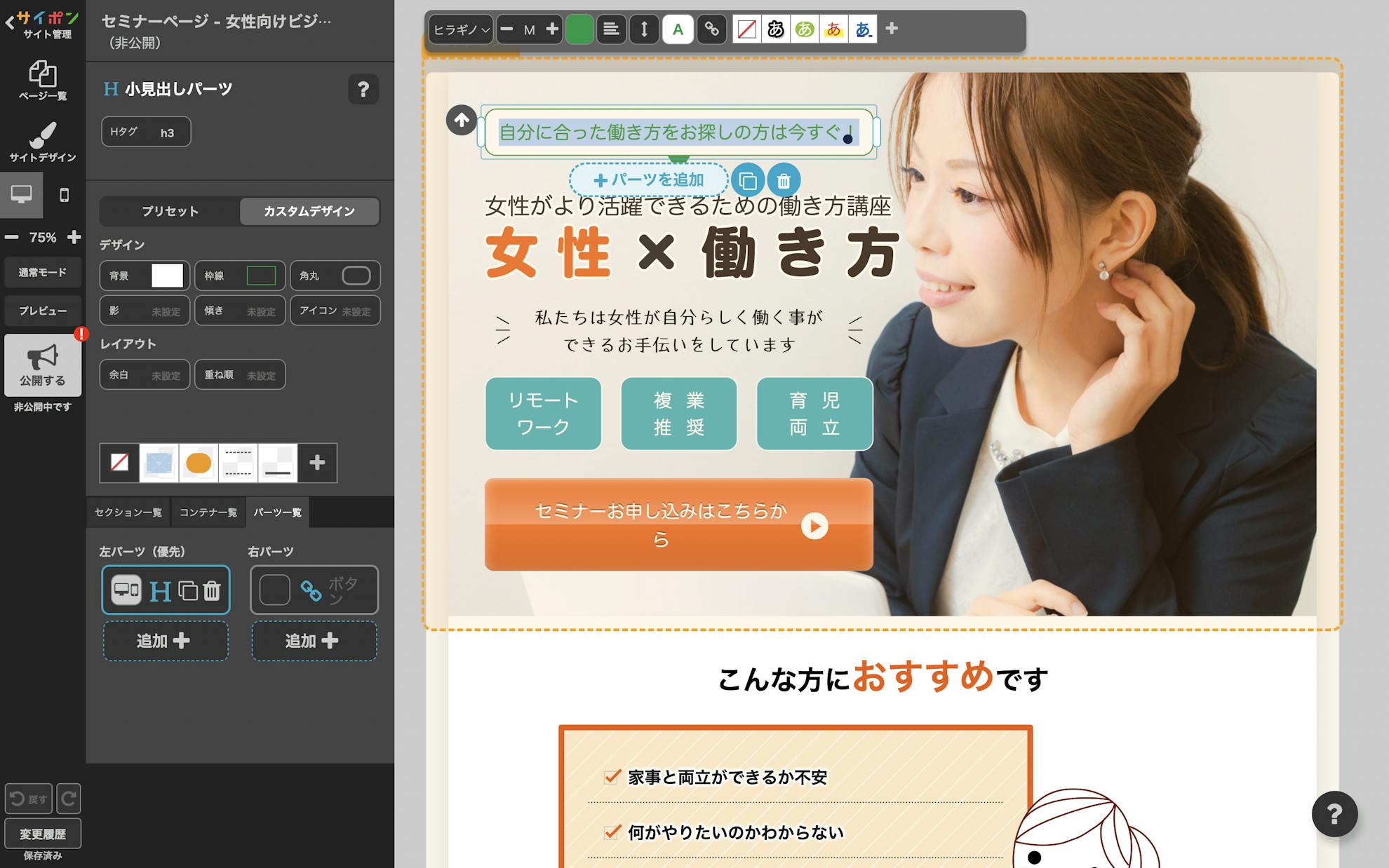Switch to the smartphone preview mode
The width and height of the screenshot is (1389, 868).
[x=64, y=195]
